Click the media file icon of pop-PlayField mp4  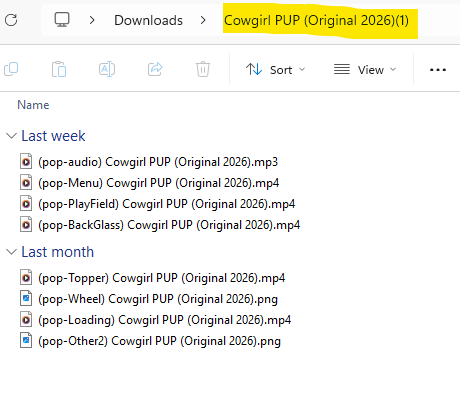(26, 204)
